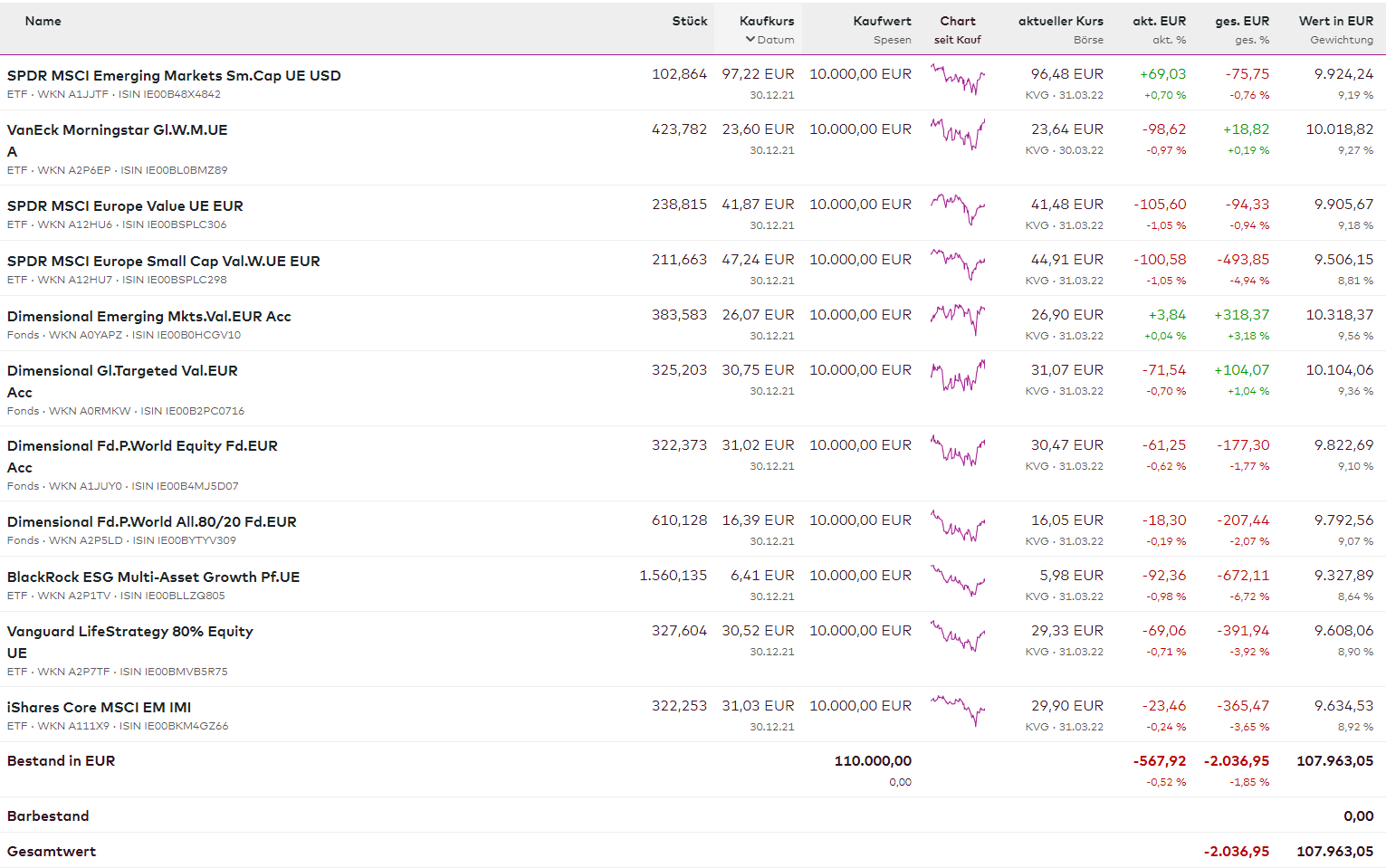This screenshot has height=868, width=1386.
Task: Sort the table by the Stück column
Action: click(x=689, y=21)
